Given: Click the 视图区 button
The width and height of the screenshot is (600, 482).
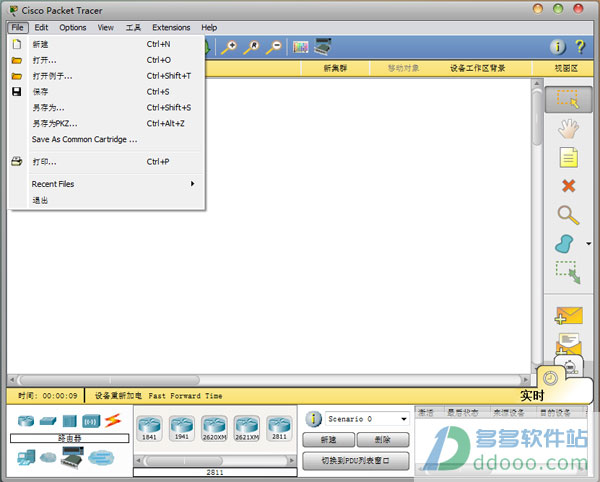Looking at the screenshot, I should (566, 68).
